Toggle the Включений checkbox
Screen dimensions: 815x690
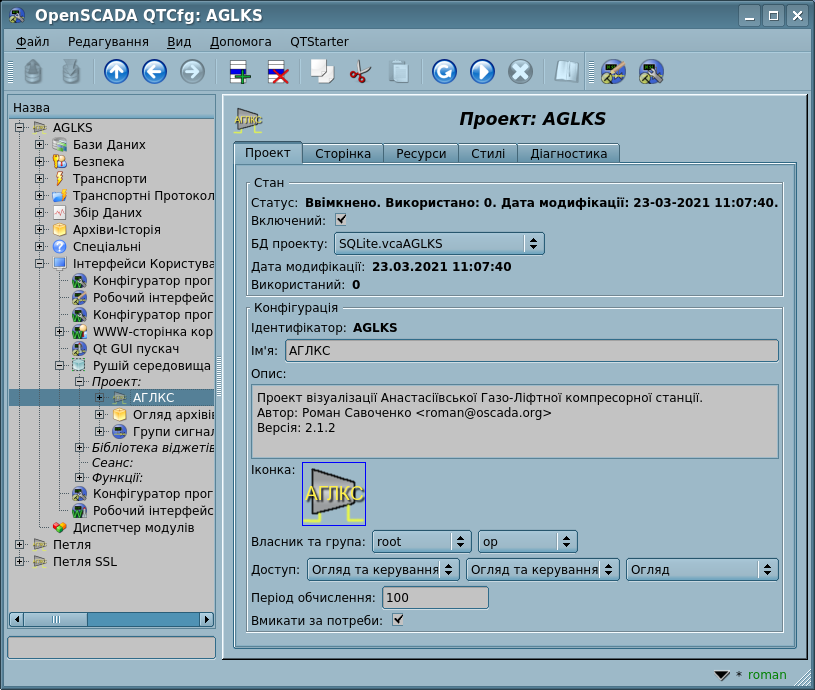pyautogui.click(x=341, y=220)
